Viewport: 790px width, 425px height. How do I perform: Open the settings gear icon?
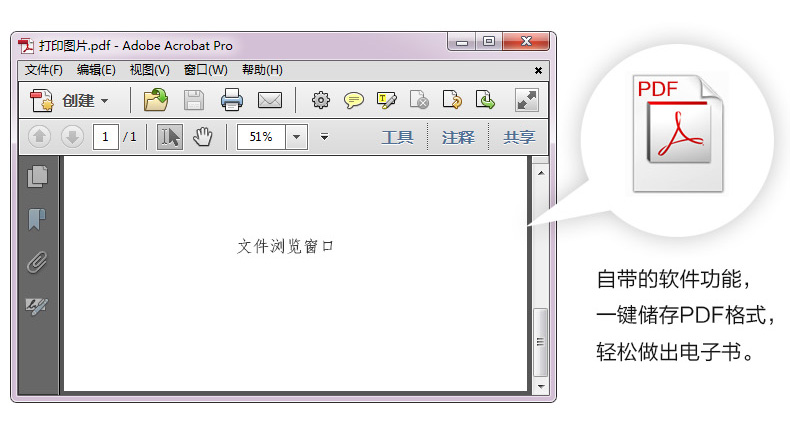pos(321,100)
